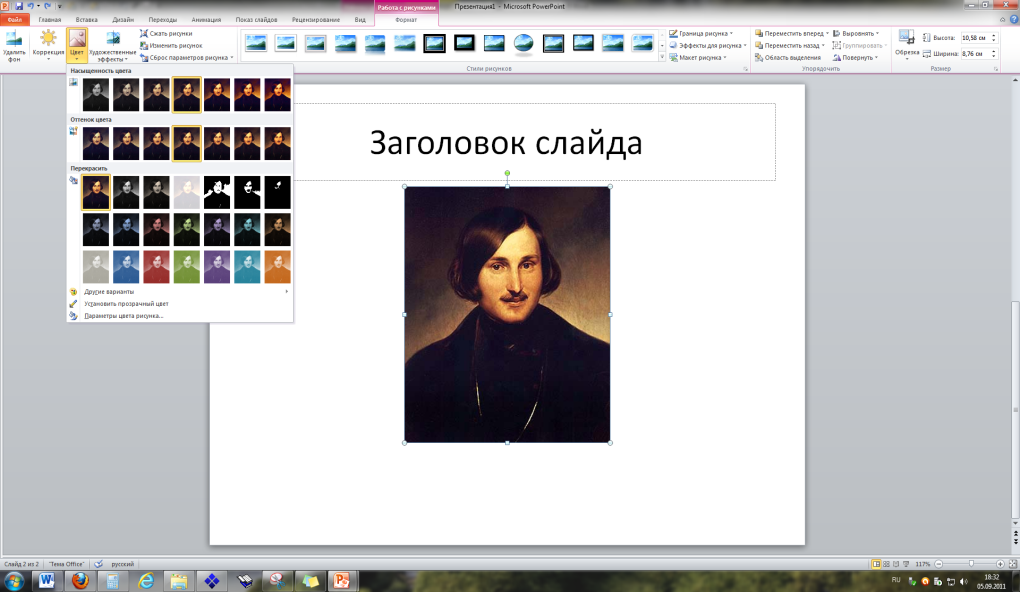Viewport: 1020px width, 592px height.
Task: Click the zoom slider in status bar
Action: pyautogui.click(x=971, y=564)
